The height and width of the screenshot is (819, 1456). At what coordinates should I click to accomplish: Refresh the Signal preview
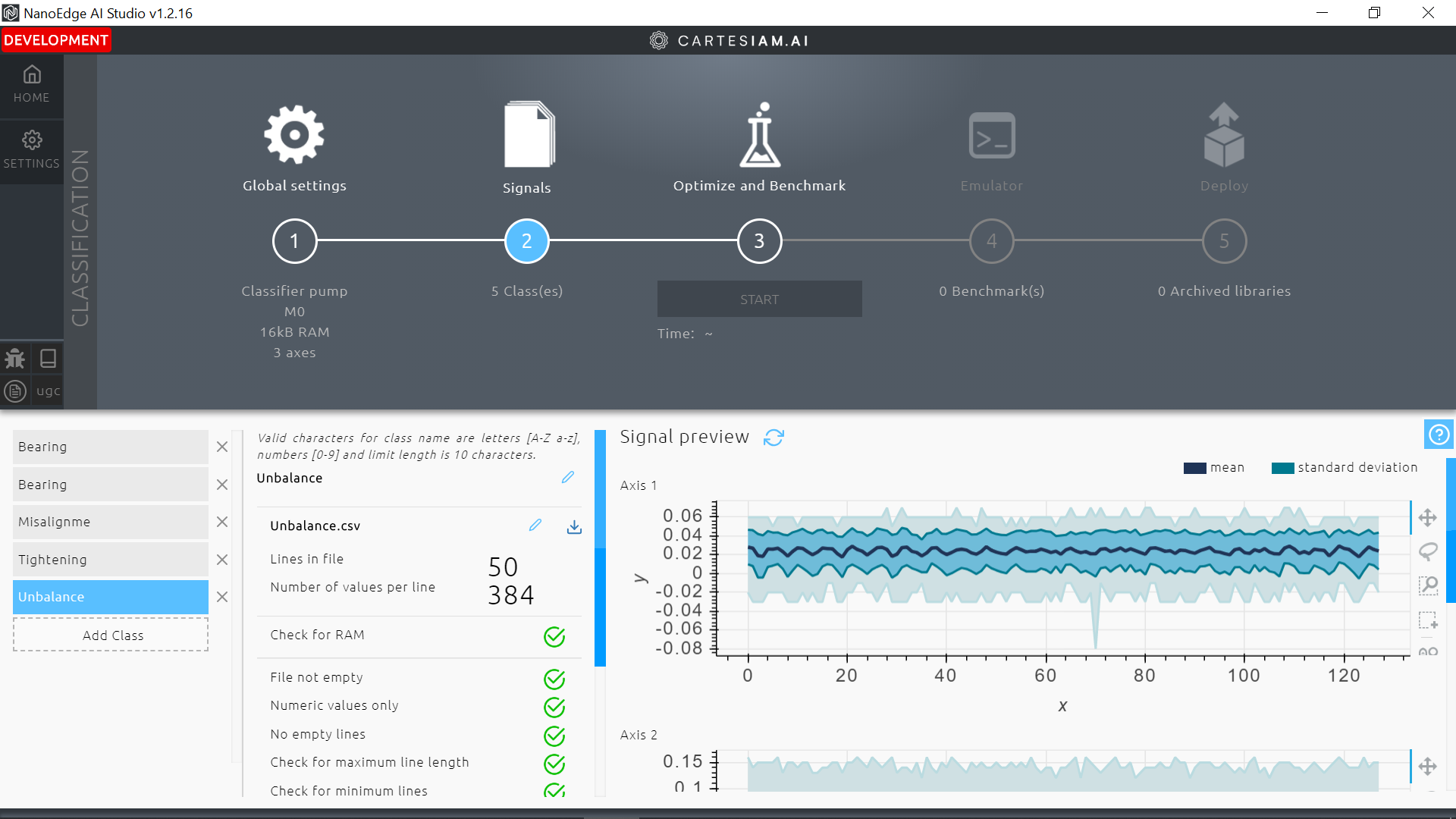pyautogui.click(x=773, y=438)
